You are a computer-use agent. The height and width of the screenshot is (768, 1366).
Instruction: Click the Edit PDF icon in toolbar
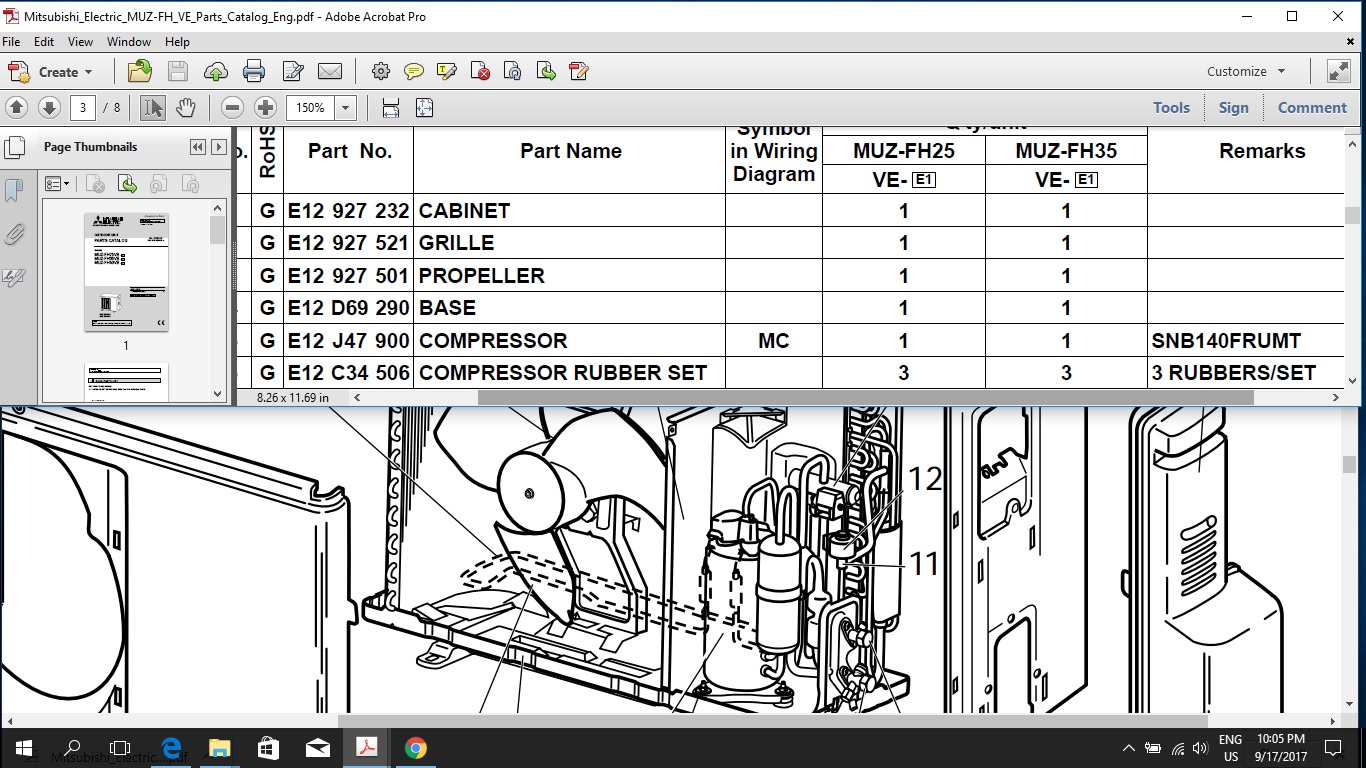[578, 71]
